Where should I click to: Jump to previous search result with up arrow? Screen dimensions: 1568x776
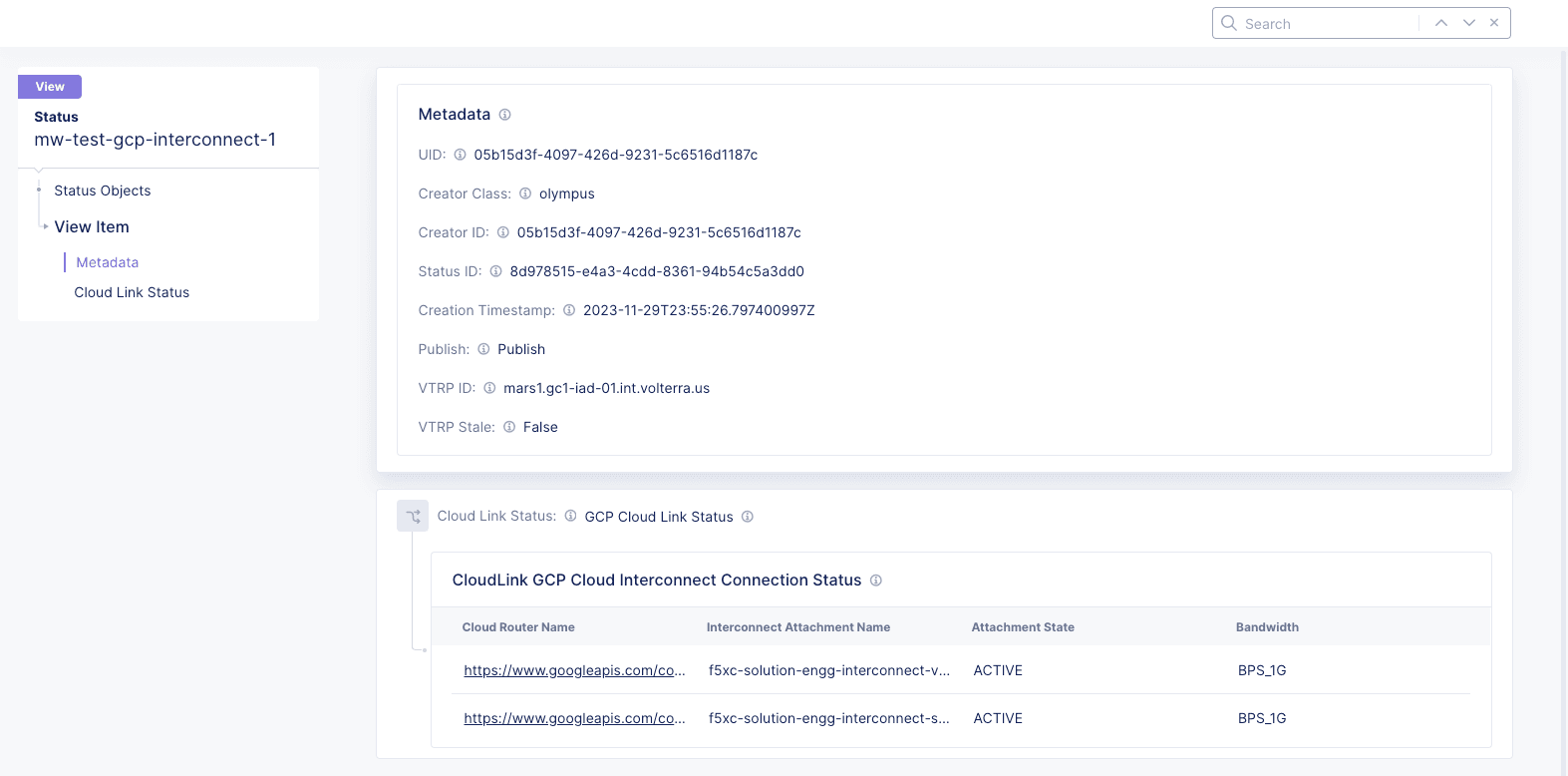pos(1441,23)
